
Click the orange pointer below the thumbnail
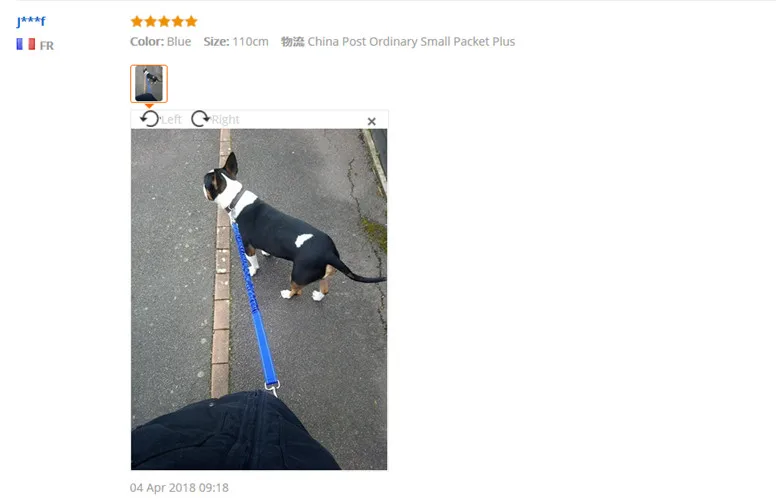[149, 105]
